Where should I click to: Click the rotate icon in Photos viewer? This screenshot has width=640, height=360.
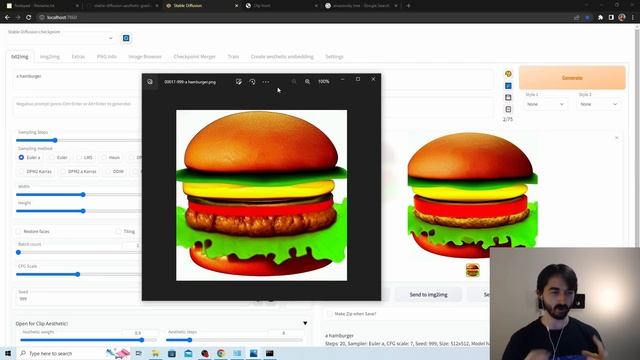(x=252, y=82)
